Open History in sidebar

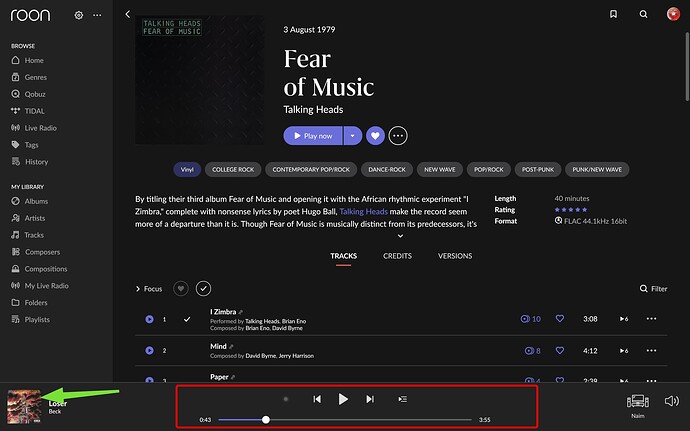pyautogui.click(x=30, y=162)
